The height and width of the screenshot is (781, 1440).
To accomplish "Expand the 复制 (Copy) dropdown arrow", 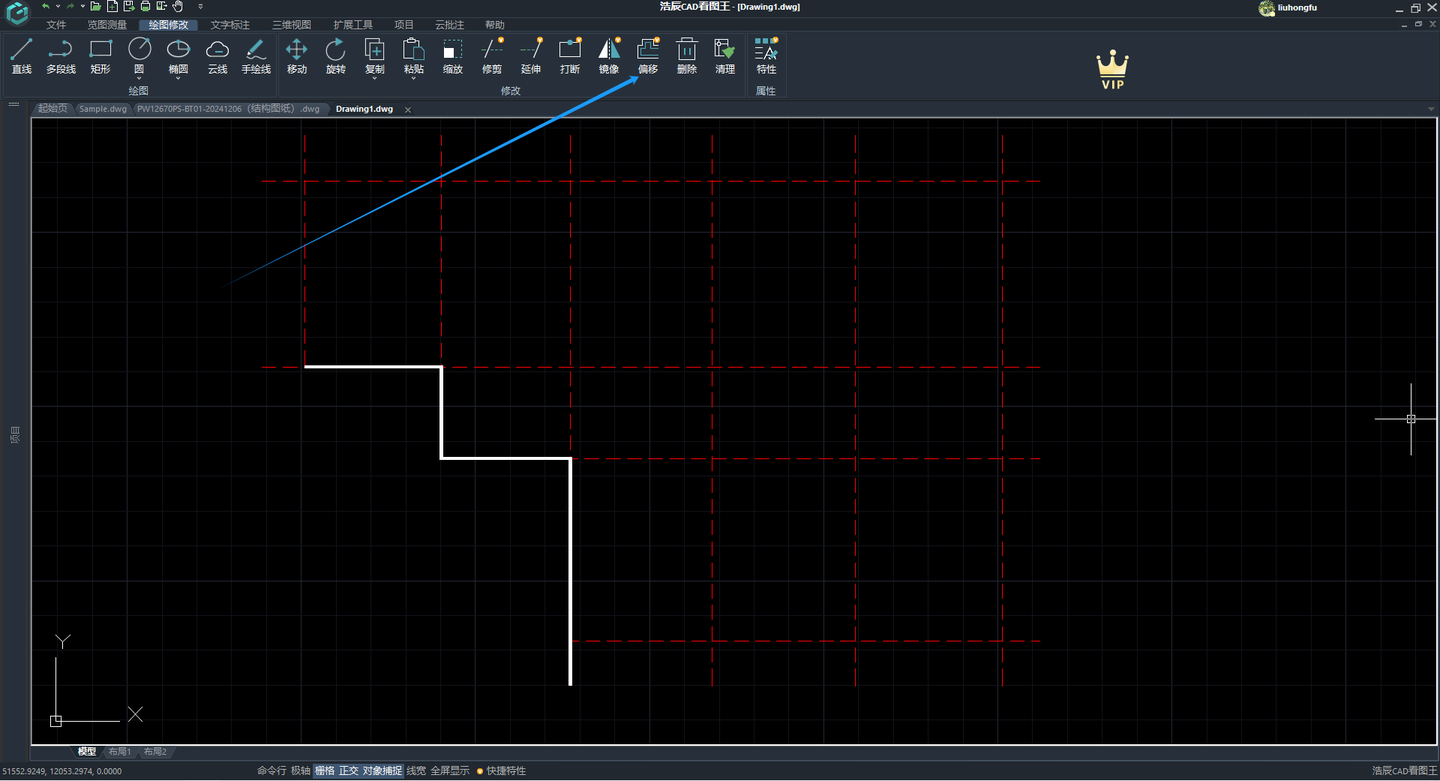I will coord(375,79).
